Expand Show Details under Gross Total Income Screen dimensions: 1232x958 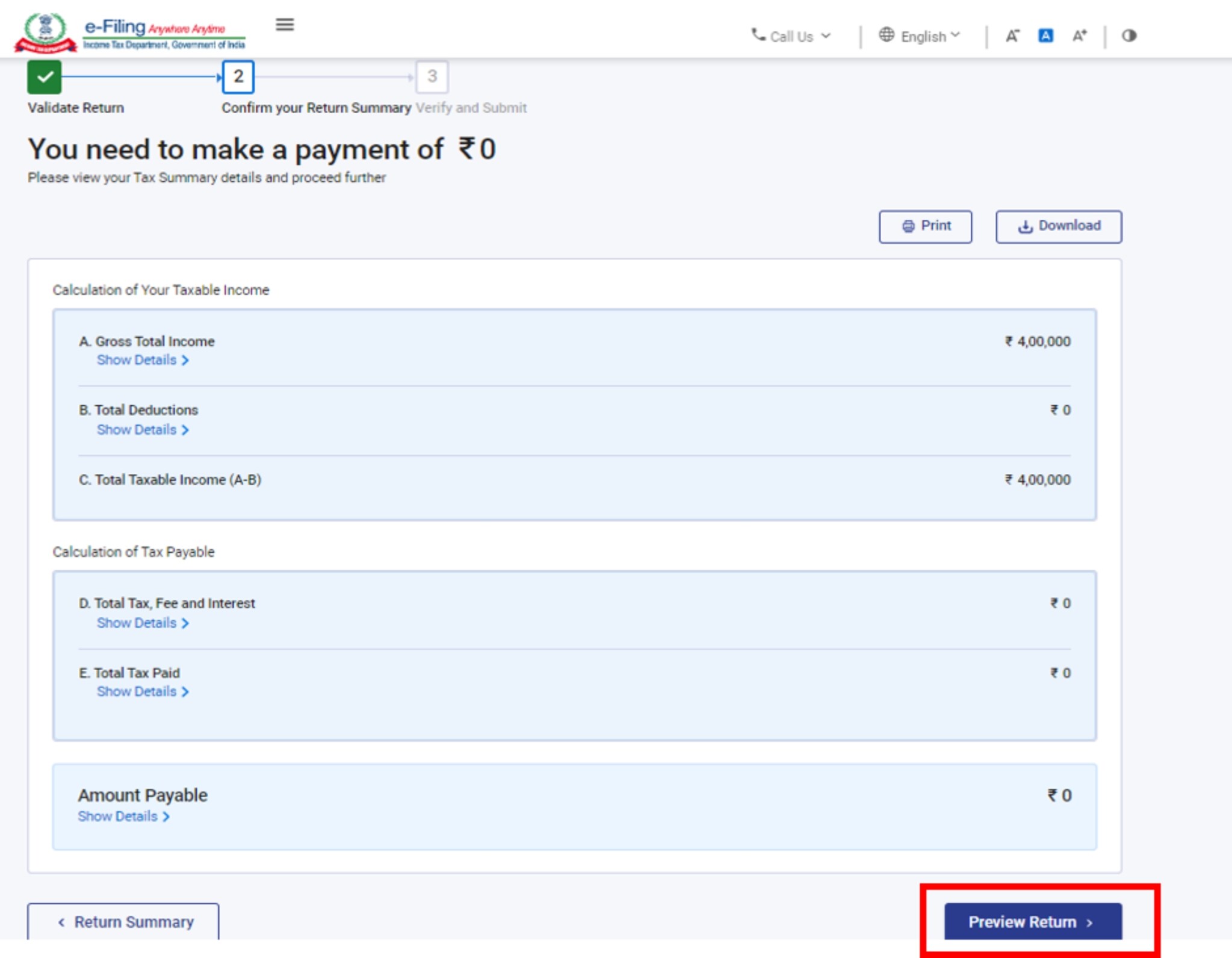click(x=143, y=360)
